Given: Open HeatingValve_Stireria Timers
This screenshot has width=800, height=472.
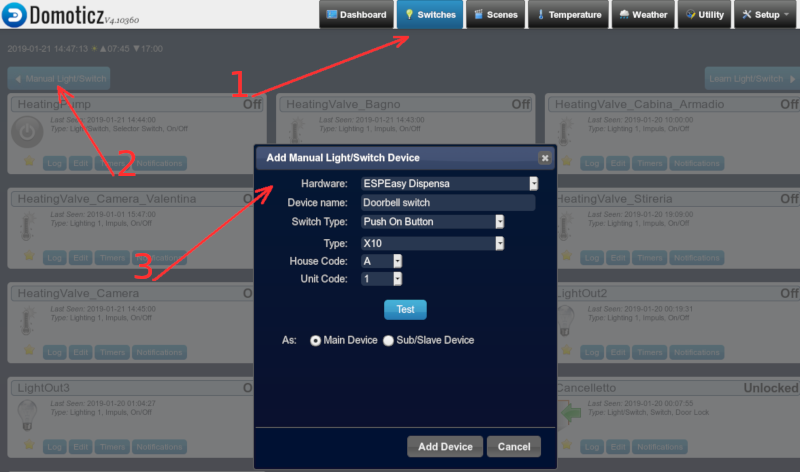Looking at the screenshot, I should [x=649, y=258].
